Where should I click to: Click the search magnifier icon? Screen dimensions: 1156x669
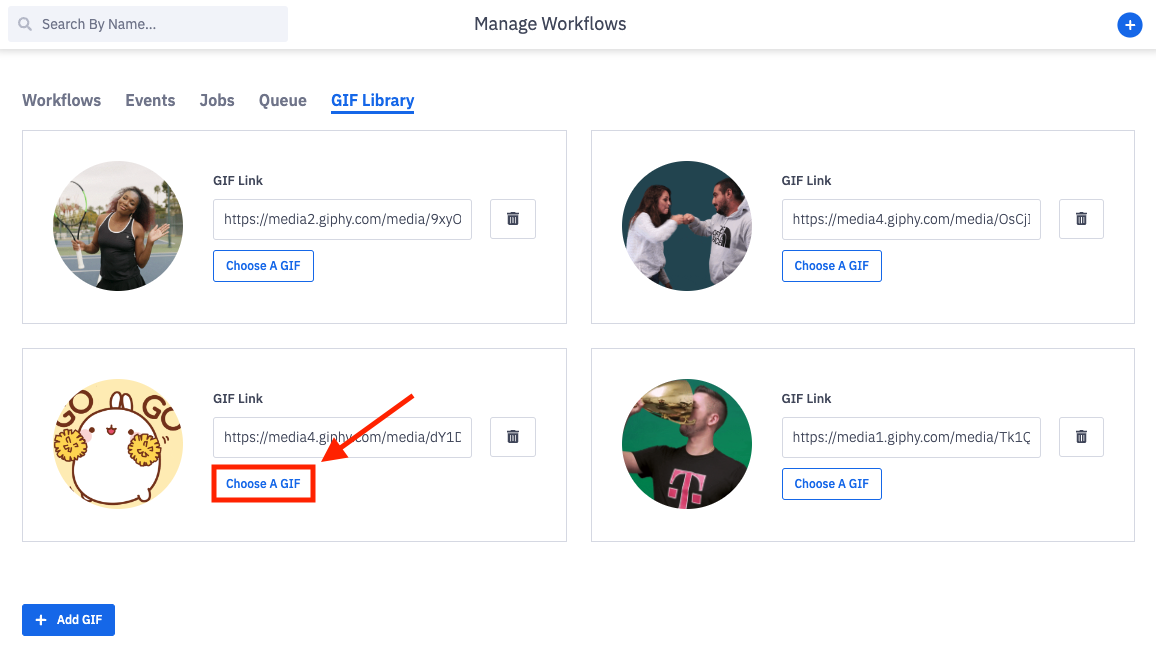click(25, 24)
